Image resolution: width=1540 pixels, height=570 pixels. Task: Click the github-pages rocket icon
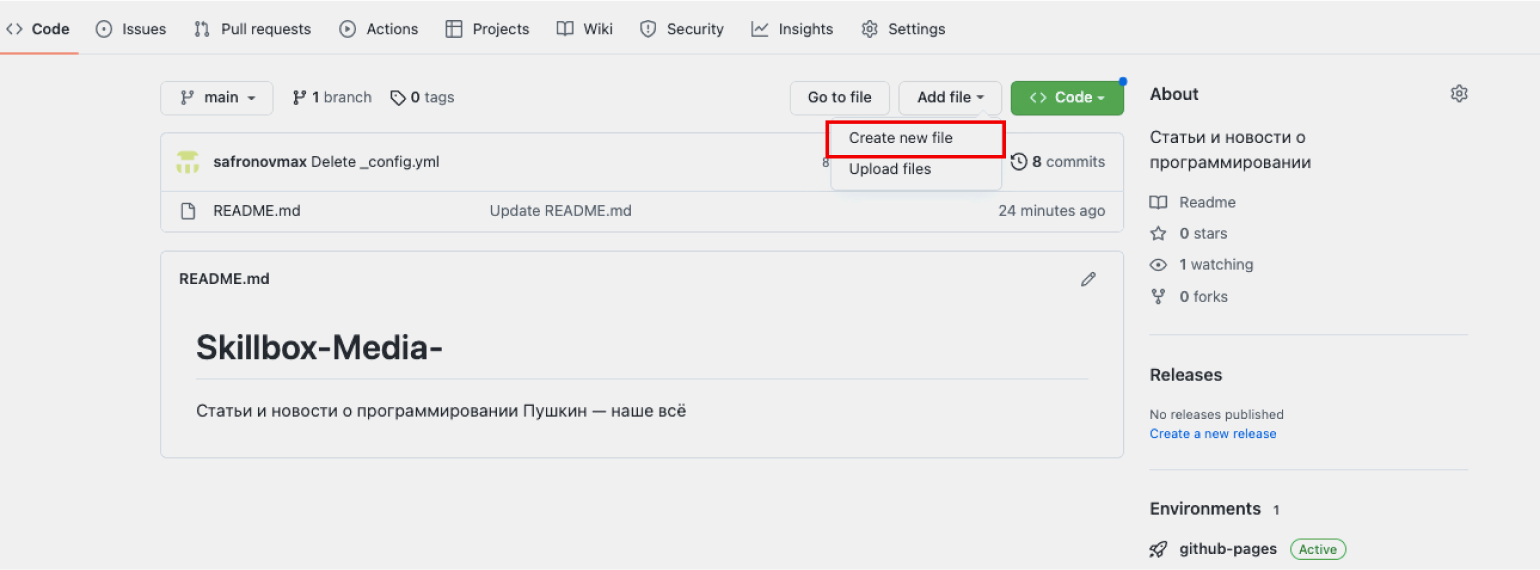point(1158,549)
